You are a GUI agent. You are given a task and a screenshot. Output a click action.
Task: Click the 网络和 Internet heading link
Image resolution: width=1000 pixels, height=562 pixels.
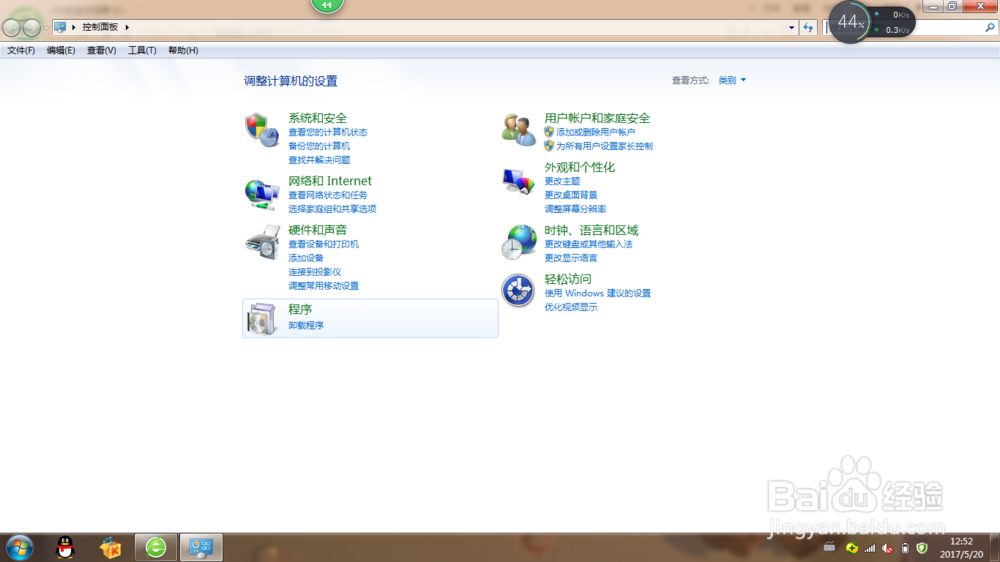[x=330, y=181]
